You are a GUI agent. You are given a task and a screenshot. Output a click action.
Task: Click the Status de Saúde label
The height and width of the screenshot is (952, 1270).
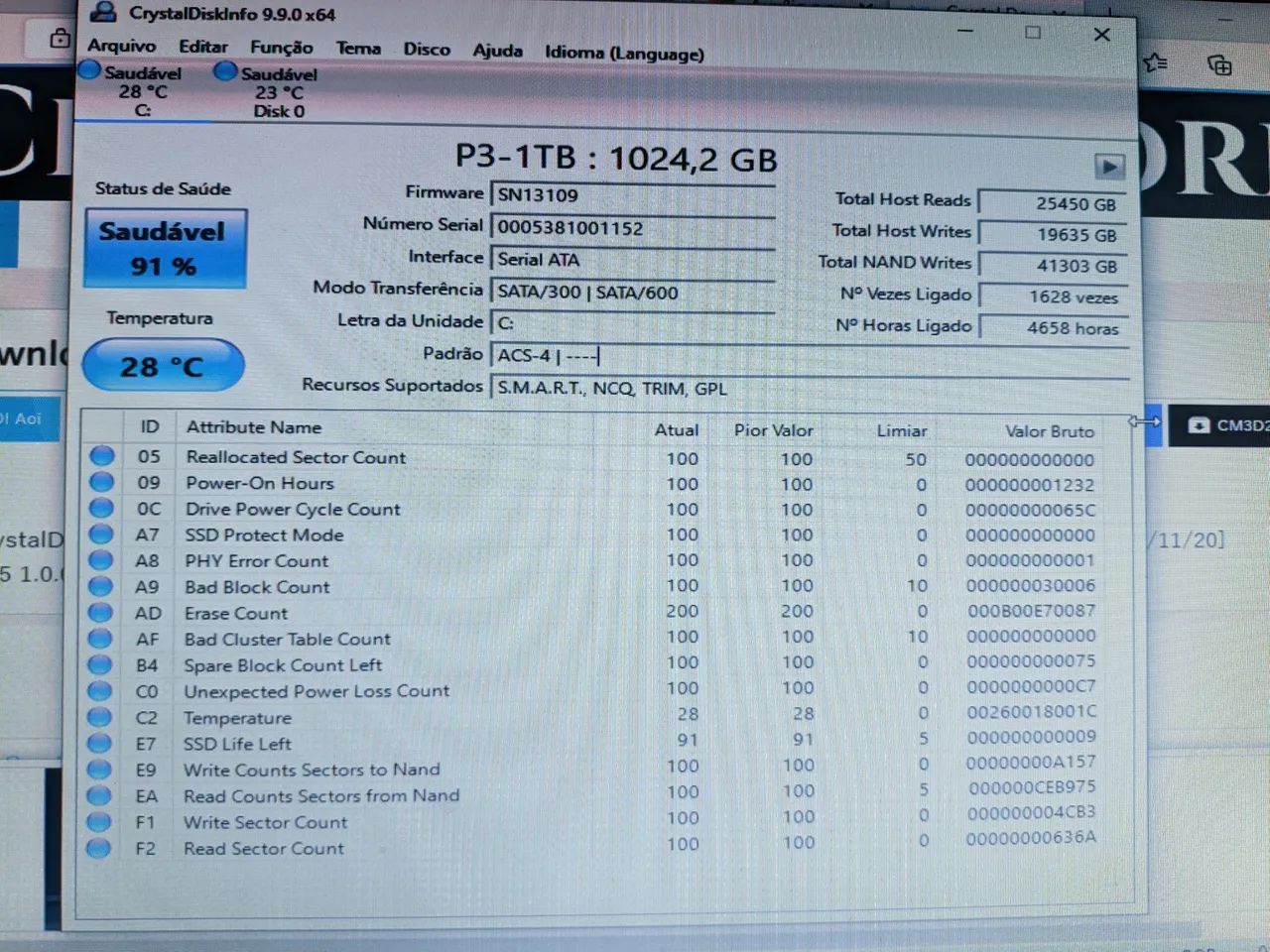[163, 188]
